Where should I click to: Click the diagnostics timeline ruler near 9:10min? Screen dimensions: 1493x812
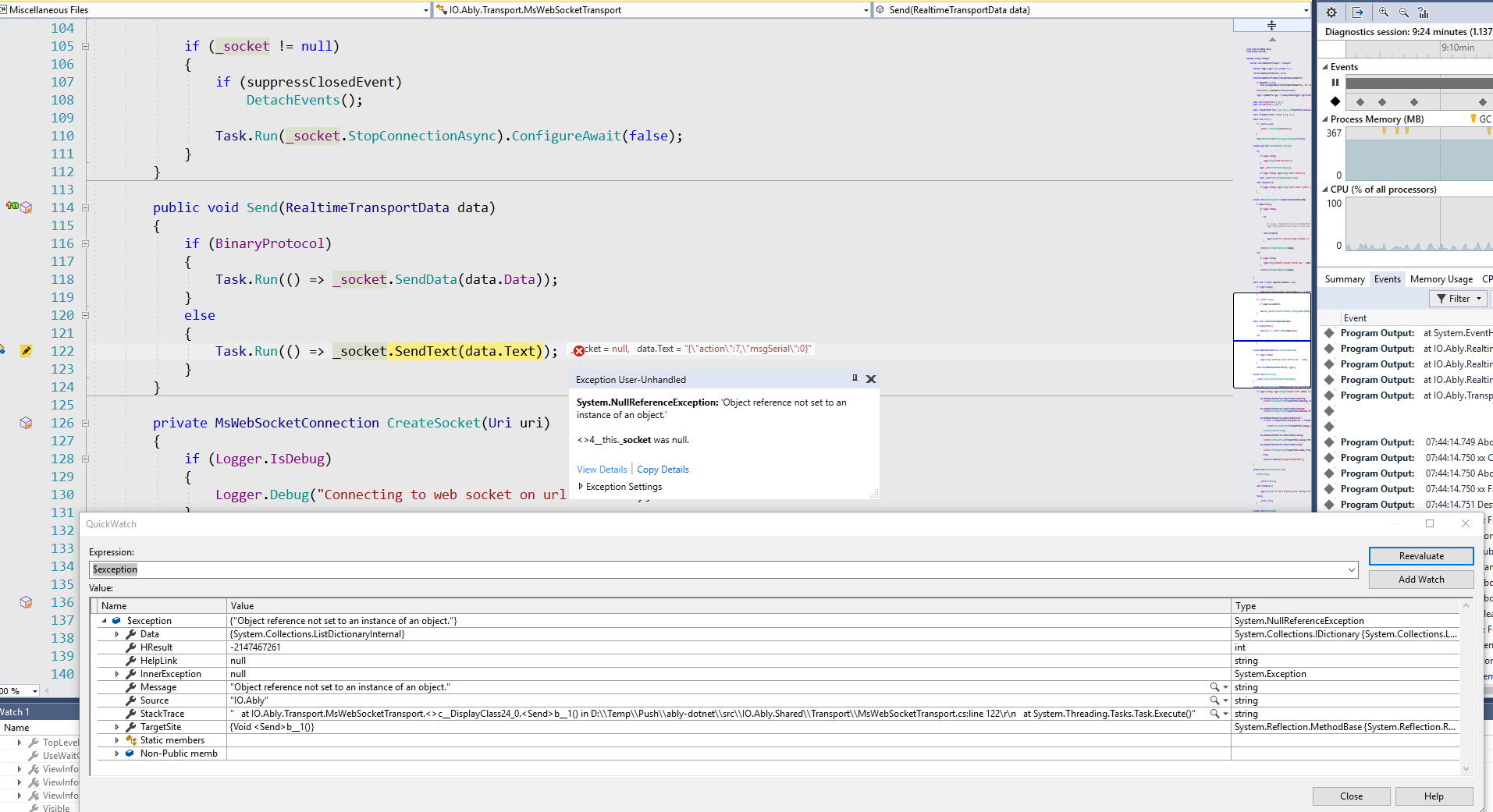pos(1457,48)
